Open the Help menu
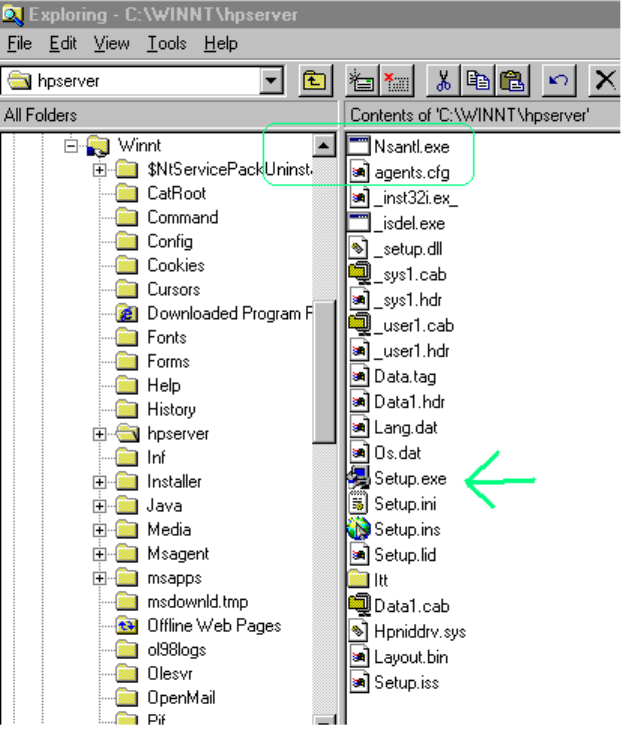The width and height of the screenshot is (625, 734). pyautogui.click(x=221, y=44)
